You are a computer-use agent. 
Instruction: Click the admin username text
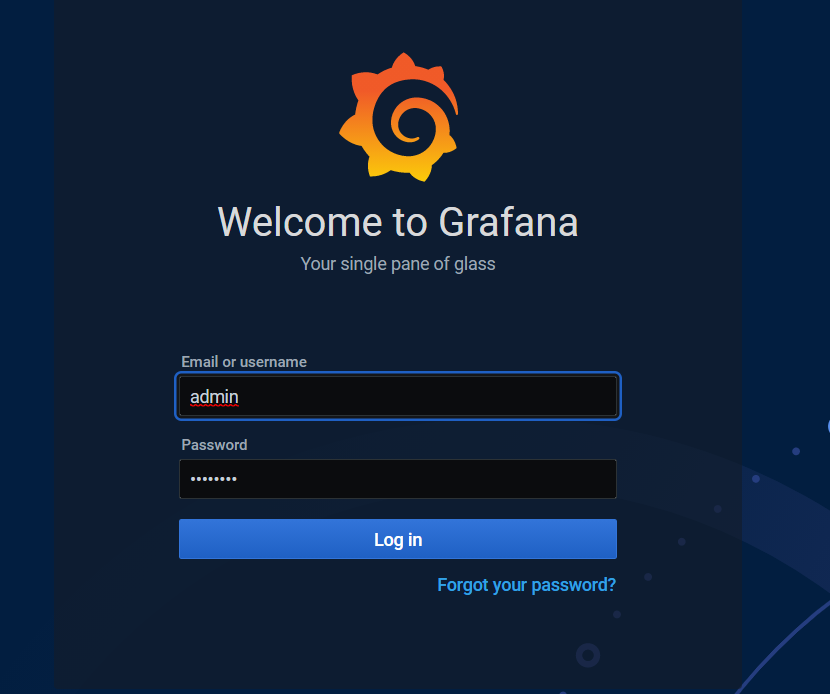213,396
